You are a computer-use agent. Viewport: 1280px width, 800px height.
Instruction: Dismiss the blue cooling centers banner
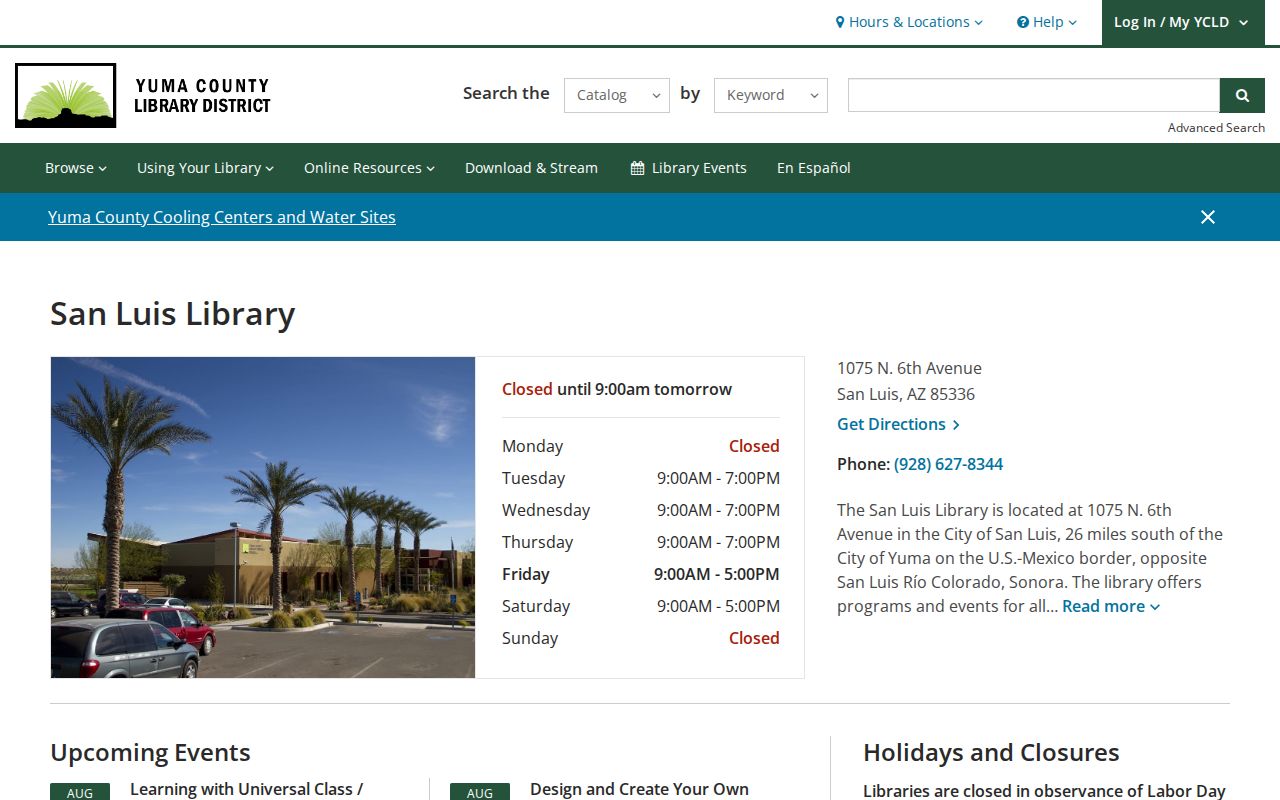coord(1208,217)
